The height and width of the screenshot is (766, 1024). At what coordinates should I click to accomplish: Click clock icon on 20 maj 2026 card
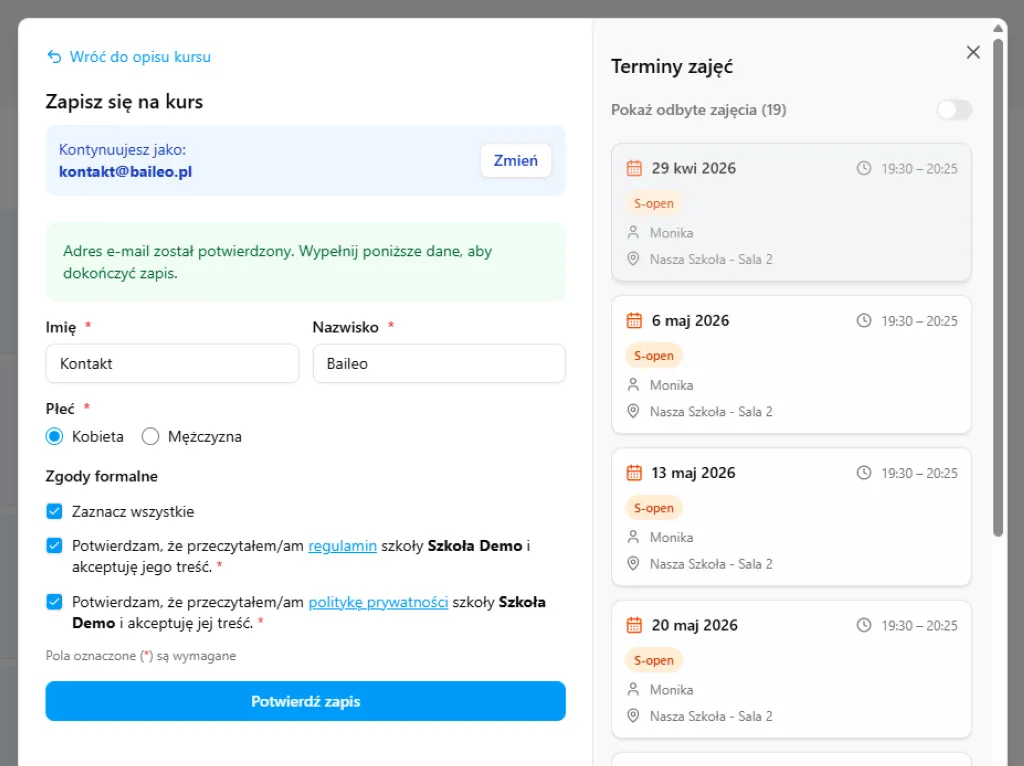864,625
